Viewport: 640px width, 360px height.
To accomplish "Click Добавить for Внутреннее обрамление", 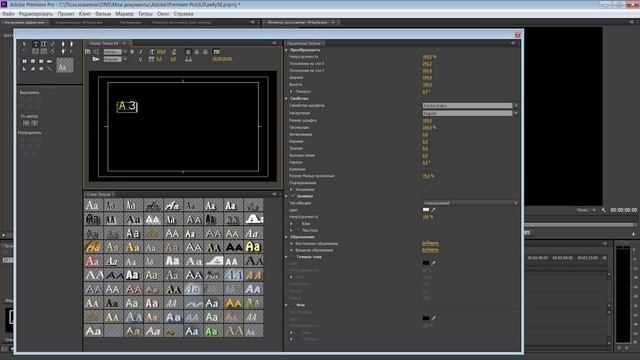I will 430,243.
